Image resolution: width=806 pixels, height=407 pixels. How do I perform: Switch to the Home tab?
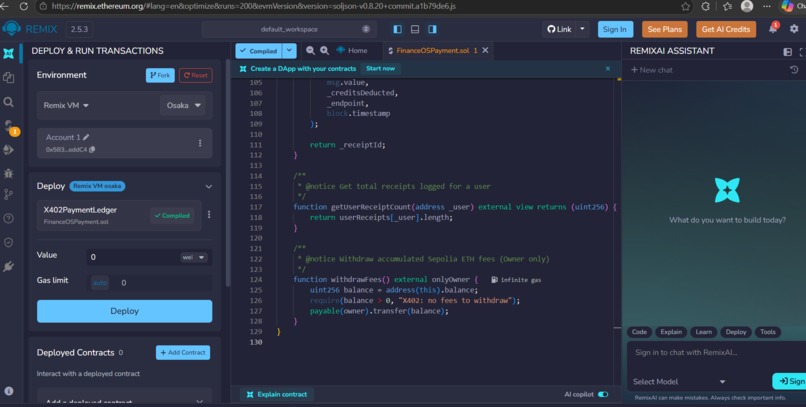pyautogui.click(x=352, y=50)
